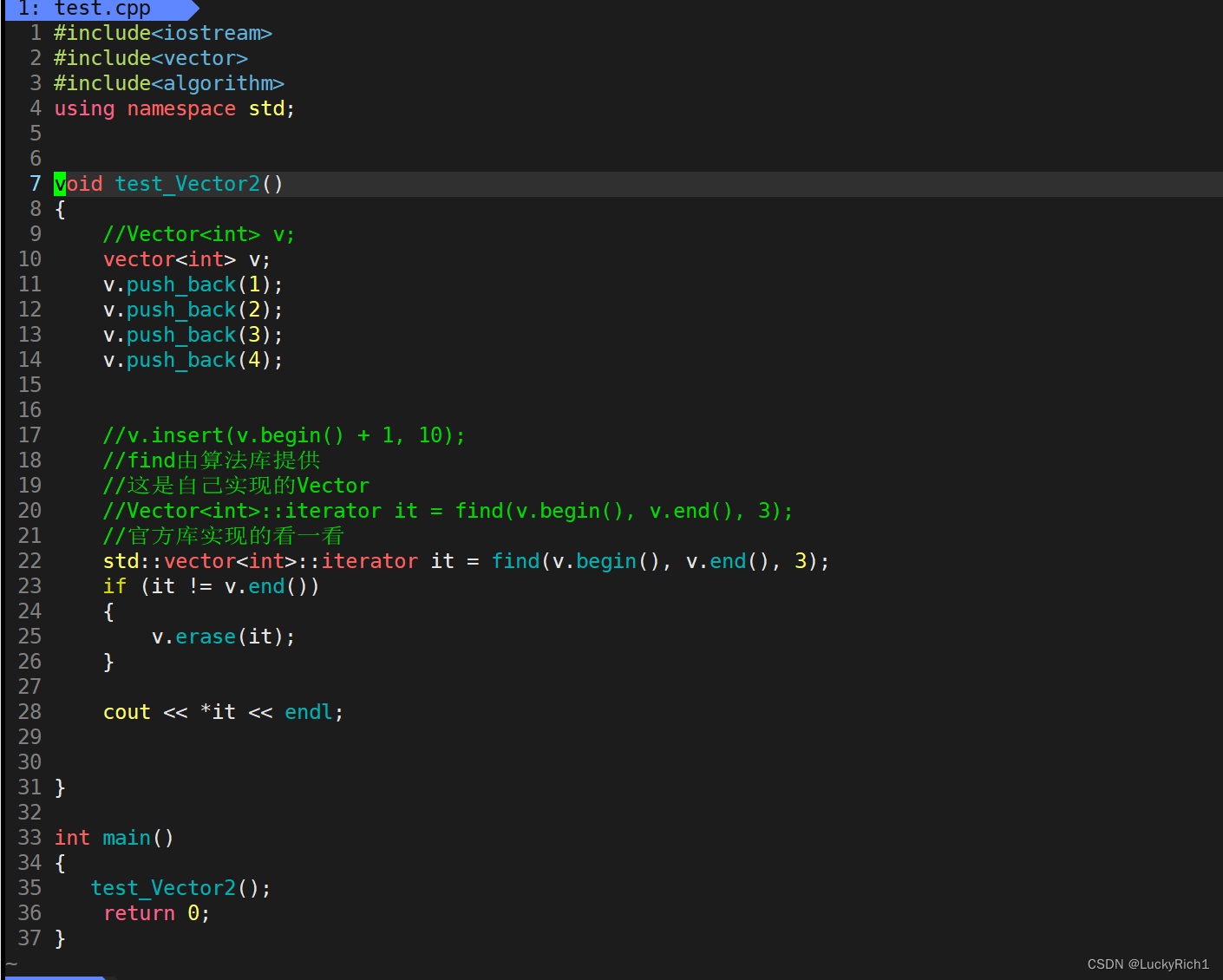
Task: Click line number 28 in gutter
Action: (x=29, y=712)
